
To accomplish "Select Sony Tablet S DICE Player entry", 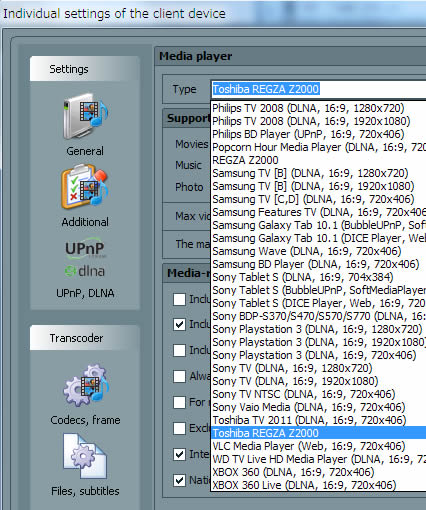I will pyautogui.click(x=319, y=303).
